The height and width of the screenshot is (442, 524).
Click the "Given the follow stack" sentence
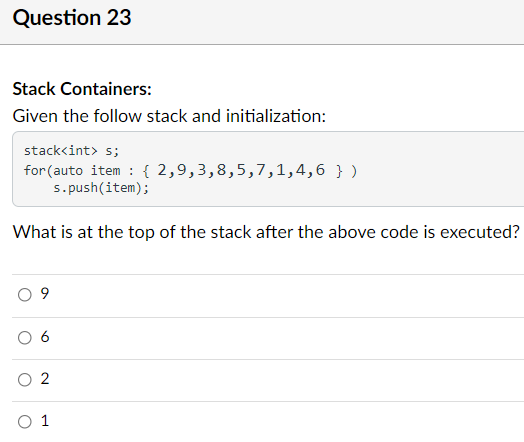(169, 116)
